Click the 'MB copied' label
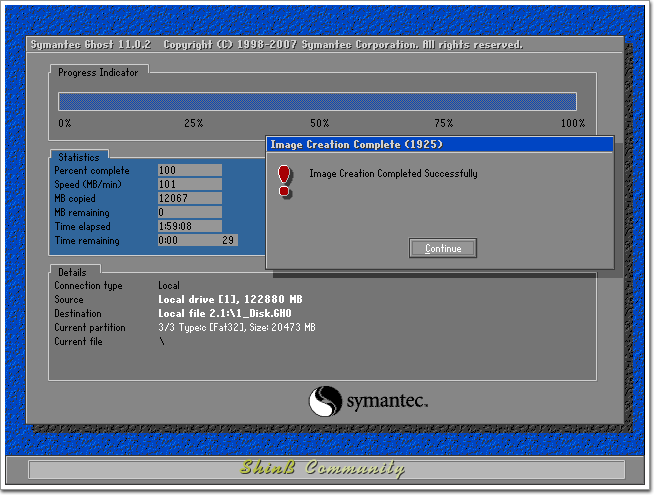 75,199
